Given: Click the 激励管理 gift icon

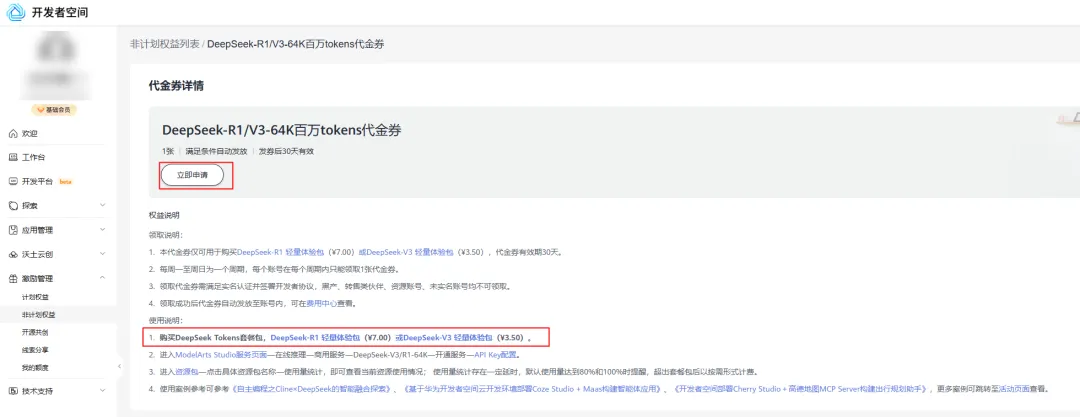Looking at the screenshot, I should pos(12,278).
